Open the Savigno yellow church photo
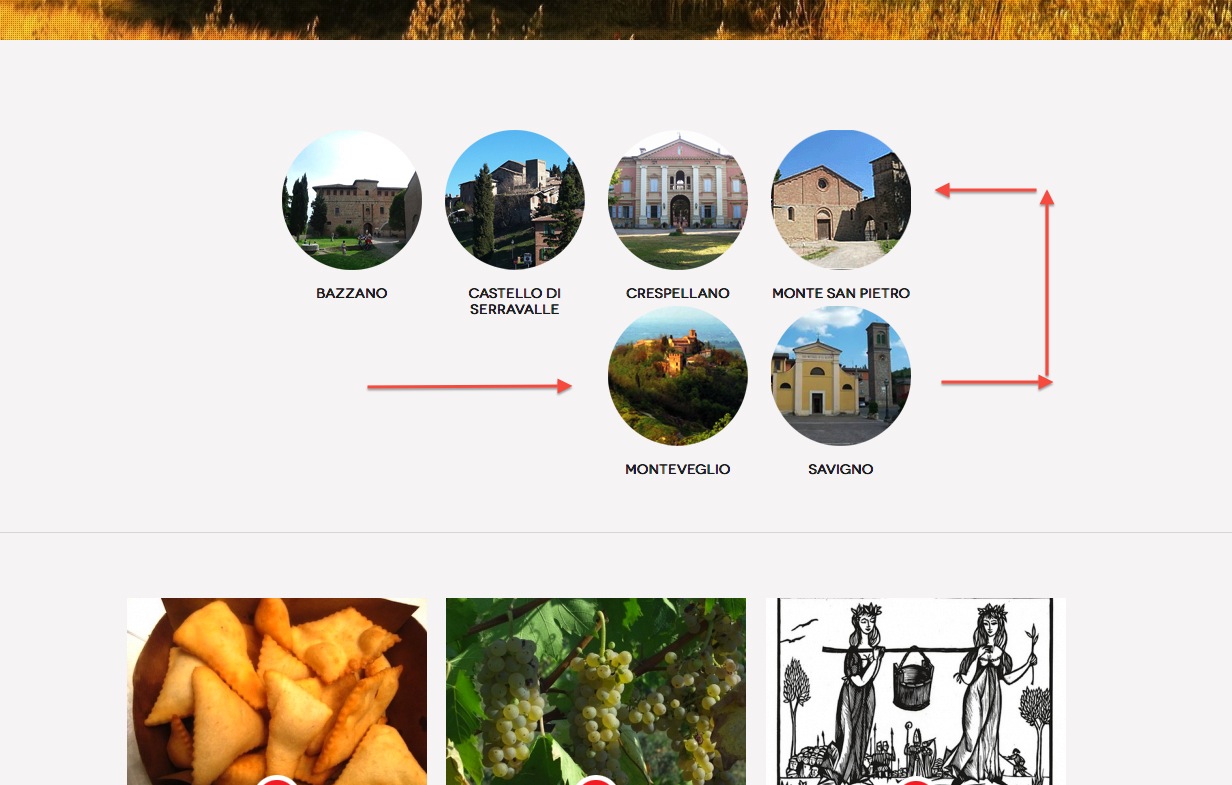This screenshot has width=1232, height=785. pyautogui.click(x=841, y=376)
